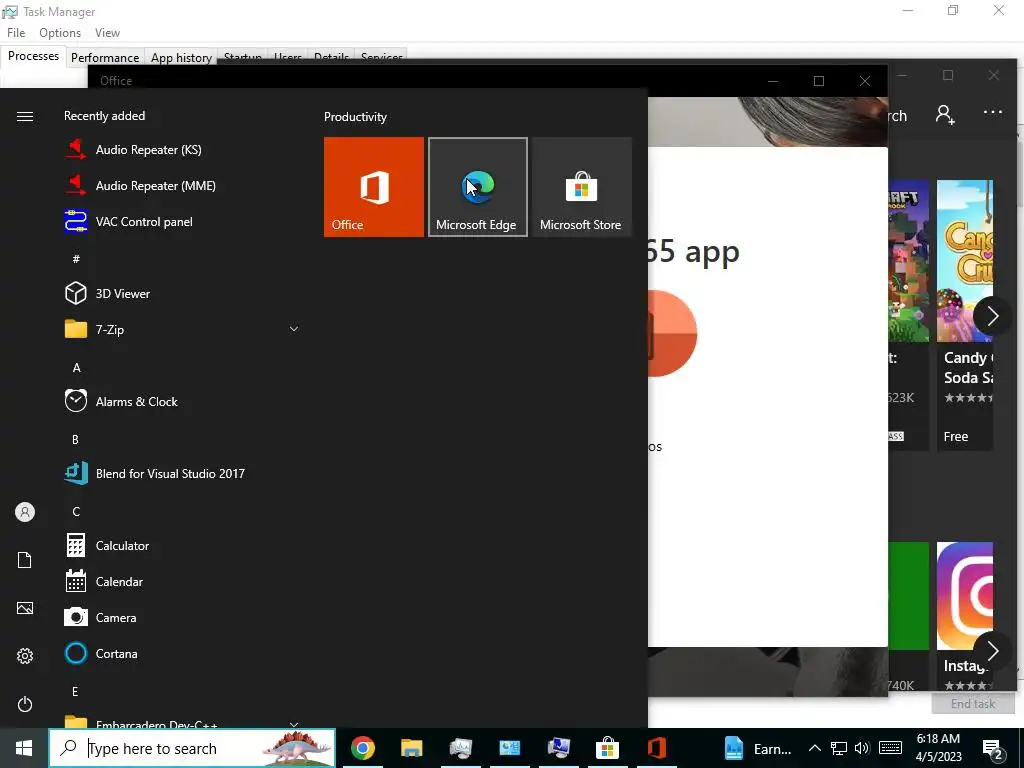Click End task button in Task Manager
The height and width of the screenshot is (768, 1024).
click(972, 703)
